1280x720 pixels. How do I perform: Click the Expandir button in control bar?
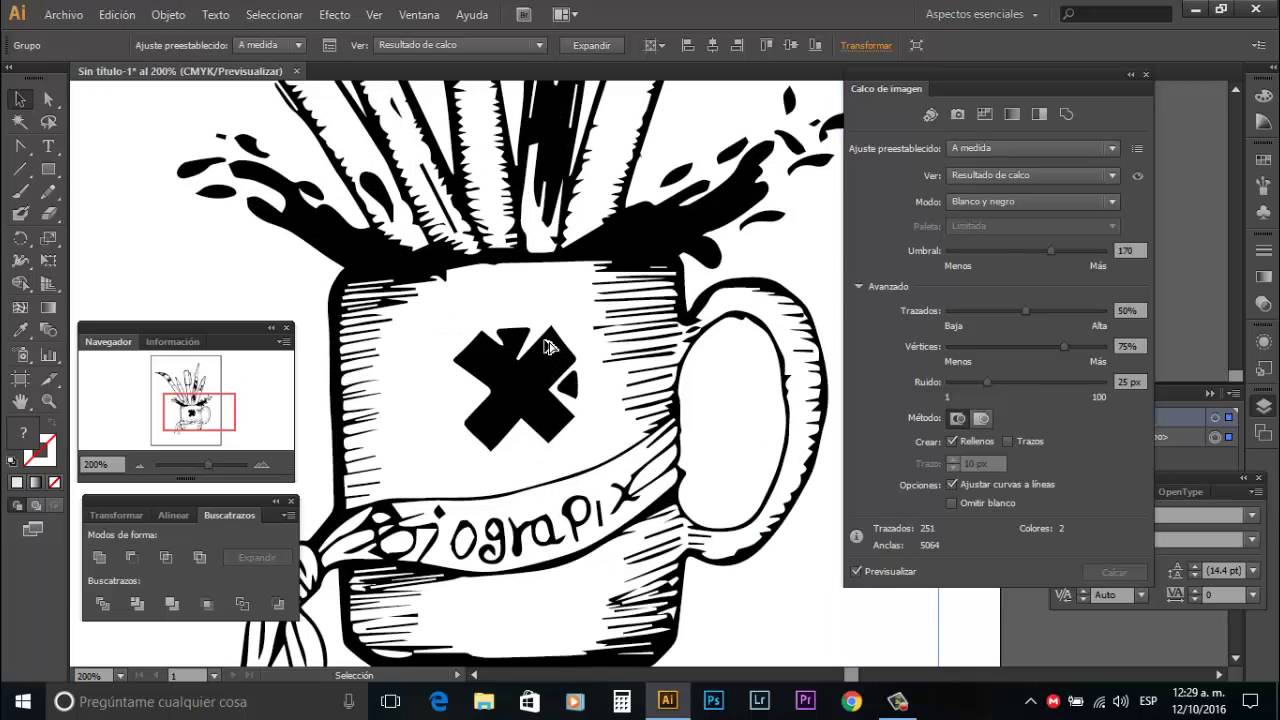592,45
